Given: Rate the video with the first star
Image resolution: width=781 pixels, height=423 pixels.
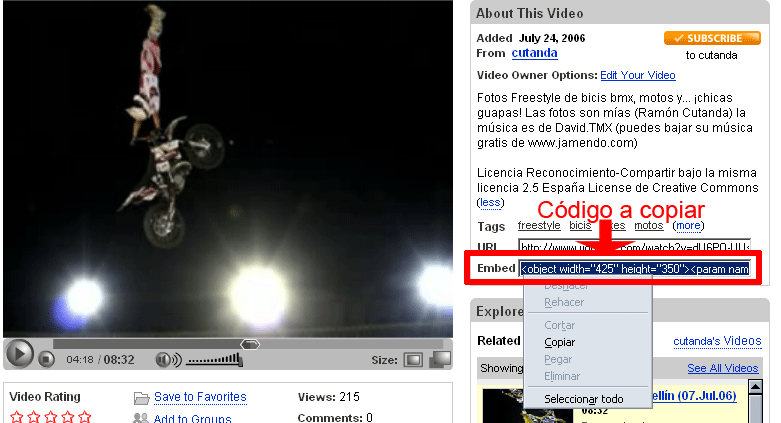Looking at the screenshot, I should click(16, 416).
